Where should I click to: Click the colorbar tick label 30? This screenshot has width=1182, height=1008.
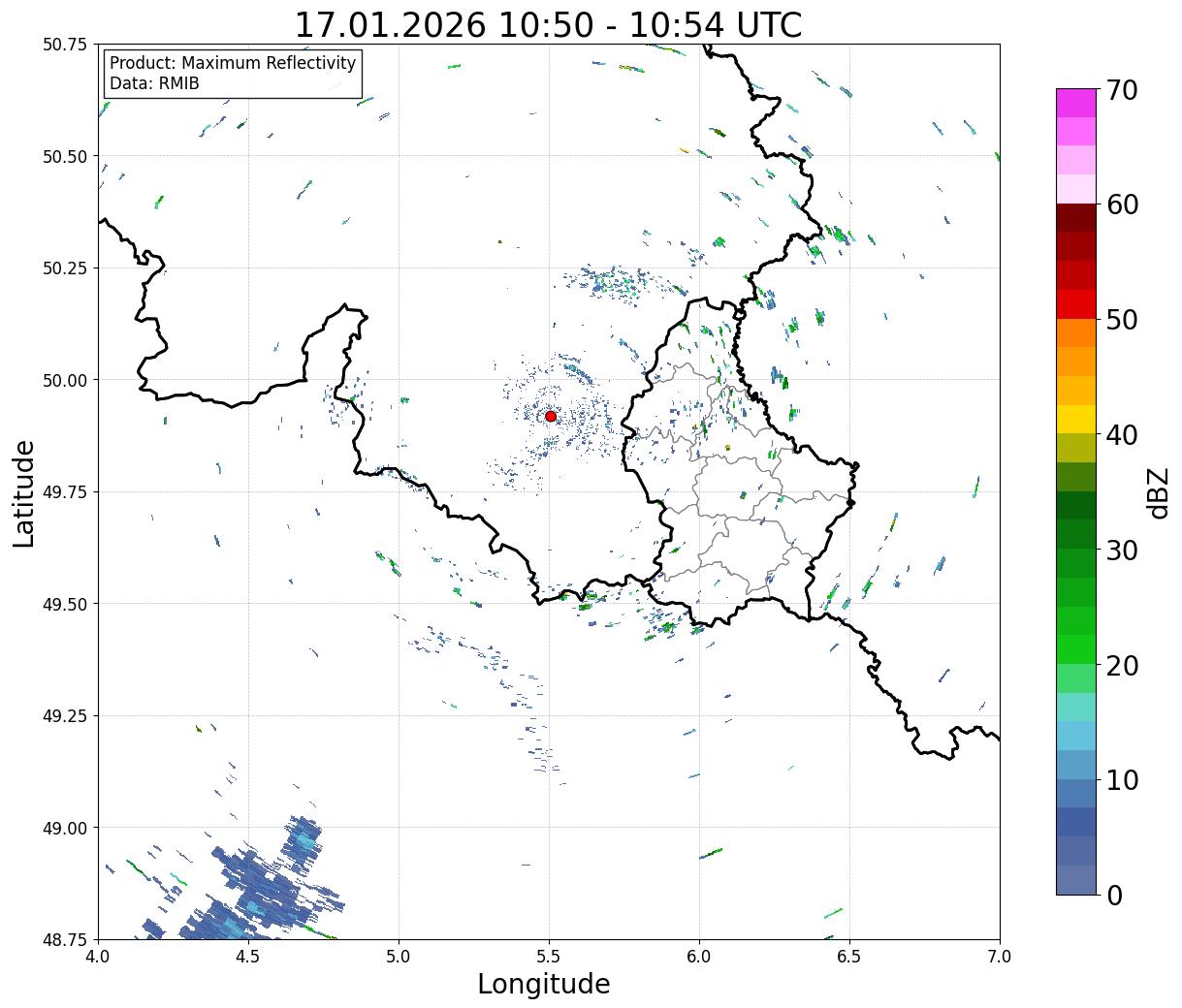coord(1122,551)
